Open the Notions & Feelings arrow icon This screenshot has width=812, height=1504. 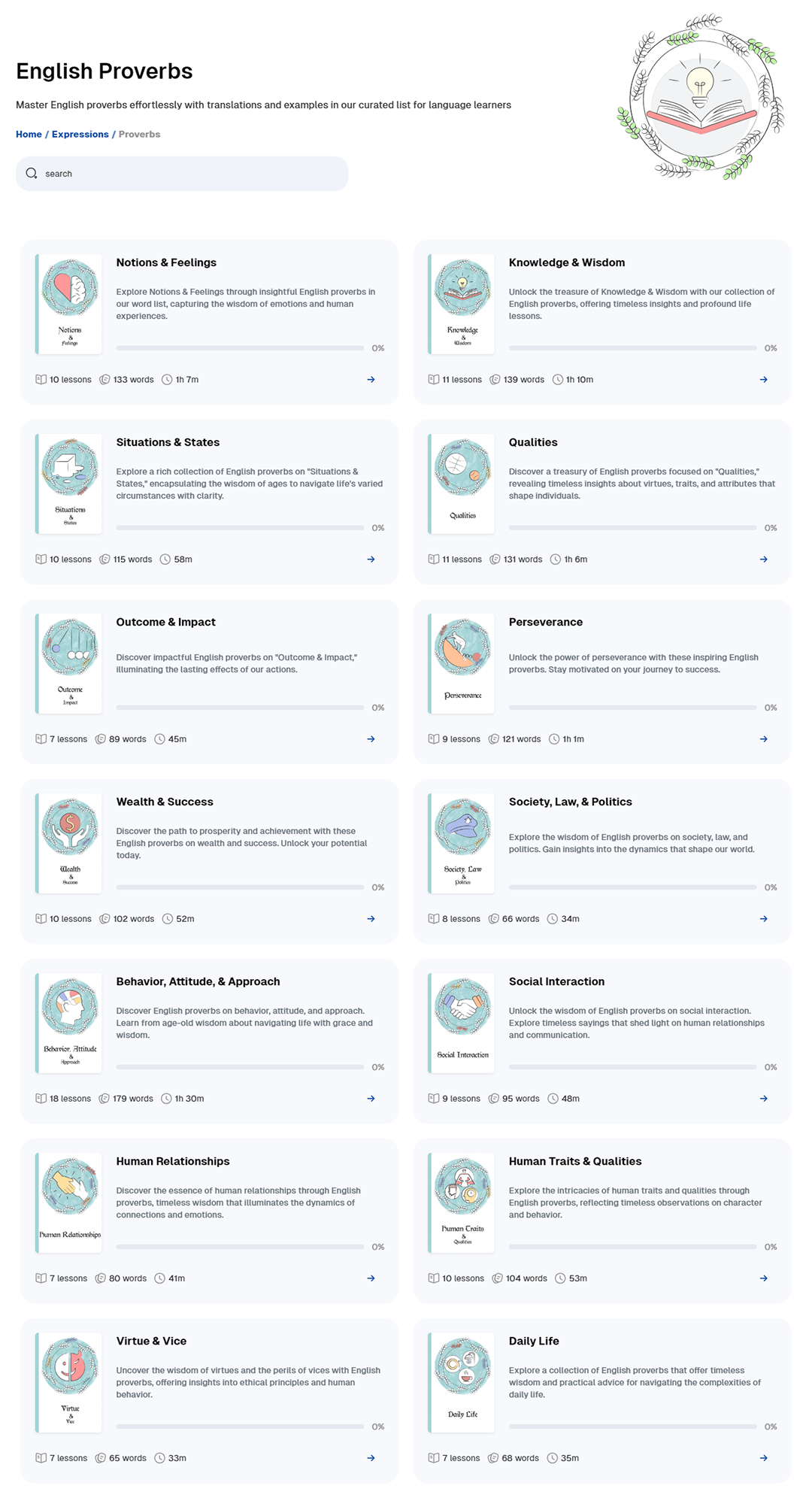[371, 380]
